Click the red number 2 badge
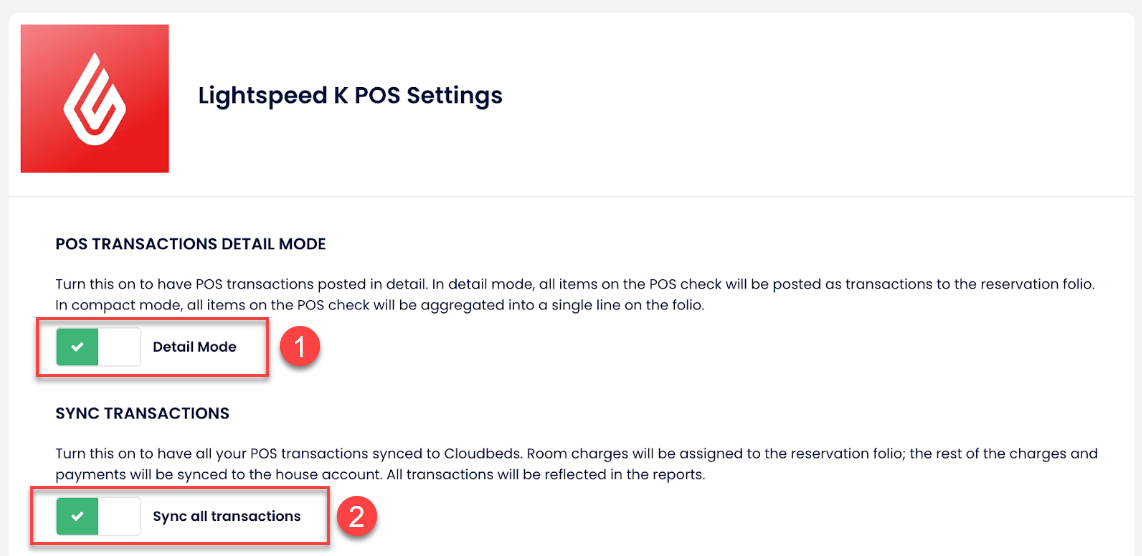This screenshot has width=1142, height=556. [357, 517]
